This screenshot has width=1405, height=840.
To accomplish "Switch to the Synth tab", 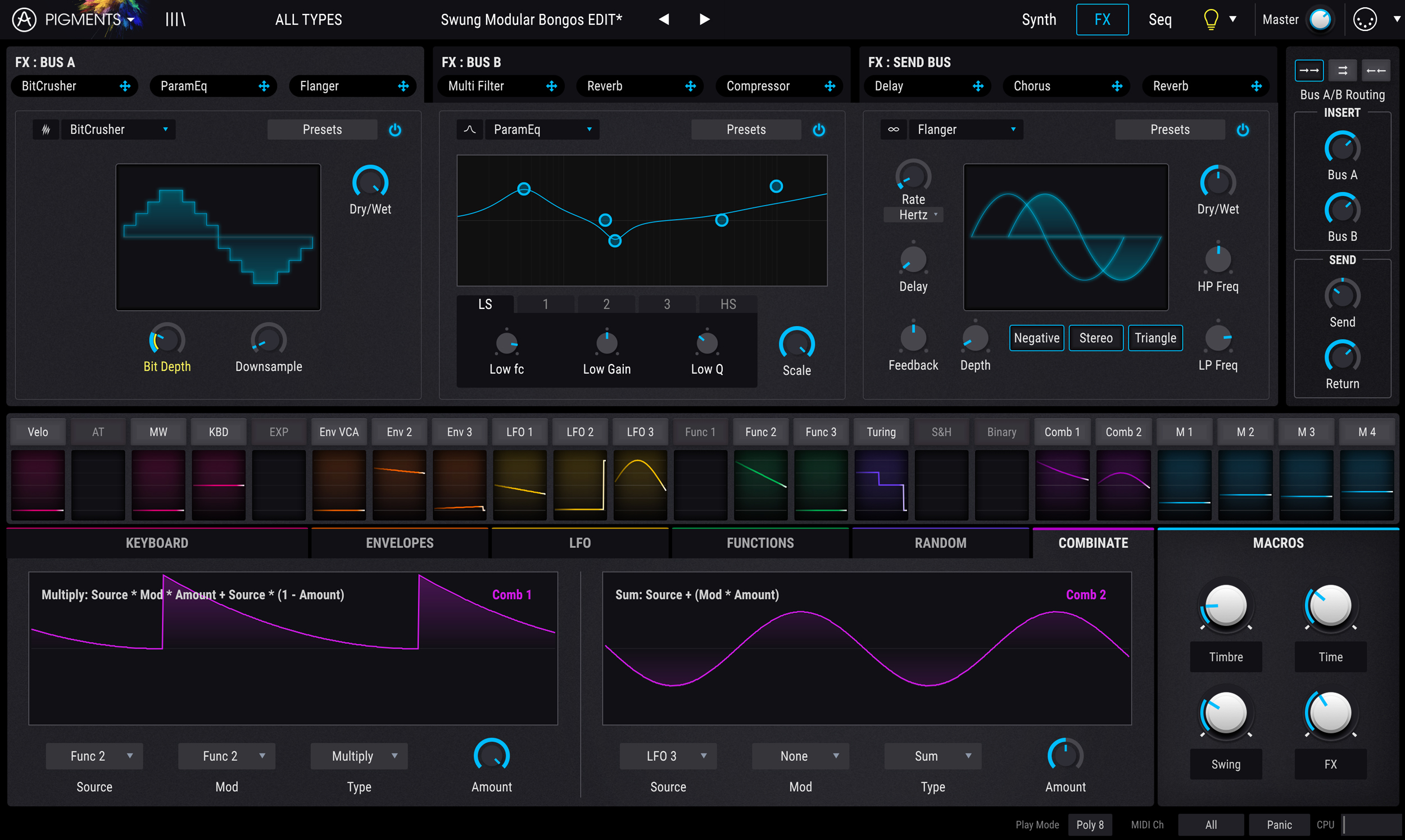I will tap(1039, 20).
